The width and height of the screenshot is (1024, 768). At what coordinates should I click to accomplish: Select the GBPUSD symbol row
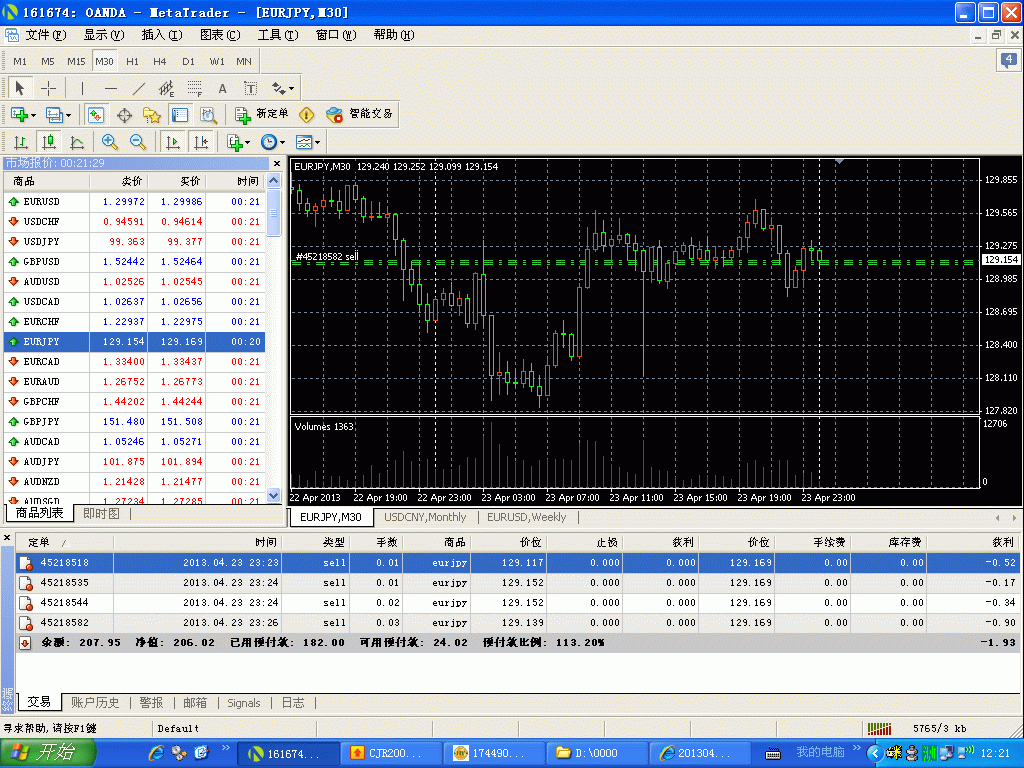(x=135, y=262)
